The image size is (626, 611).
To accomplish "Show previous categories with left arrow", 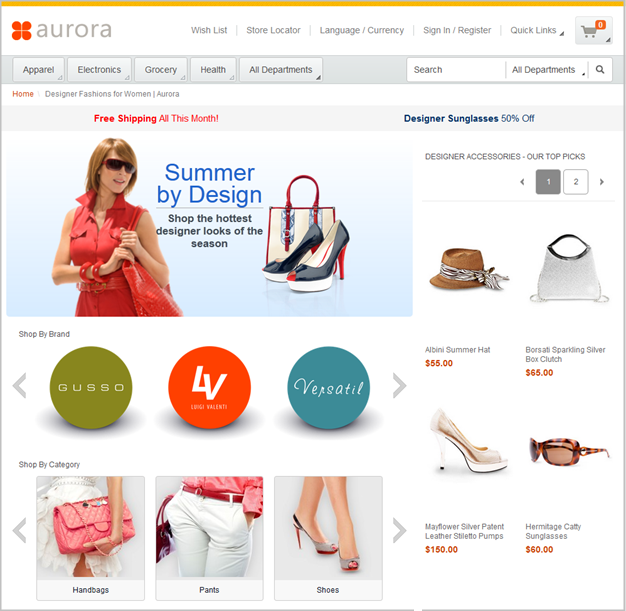I will tap(20, 530).
